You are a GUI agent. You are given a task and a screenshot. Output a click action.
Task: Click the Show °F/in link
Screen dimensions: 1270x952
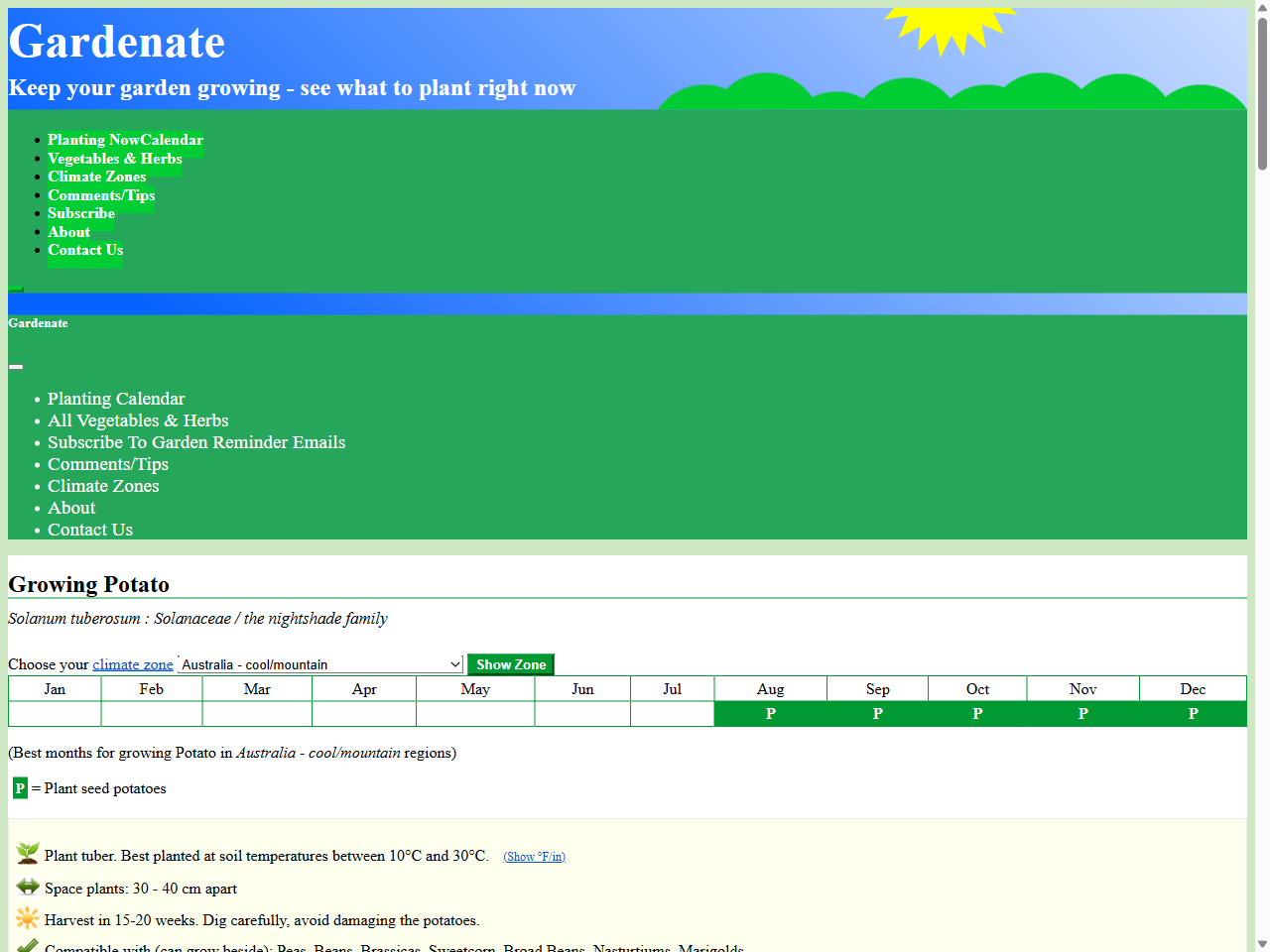pos(534,857)
